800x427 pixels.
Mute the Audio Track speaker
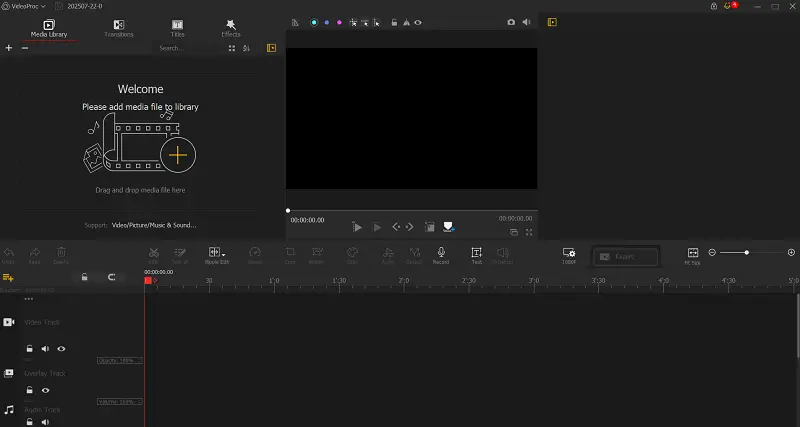tap(45, 423)
